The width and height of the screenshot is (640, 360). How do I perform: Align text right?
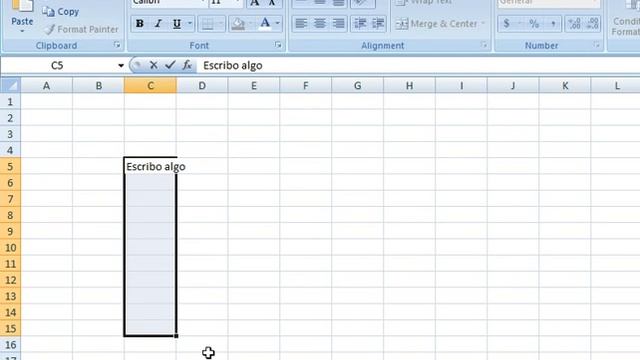coord(338,24)
